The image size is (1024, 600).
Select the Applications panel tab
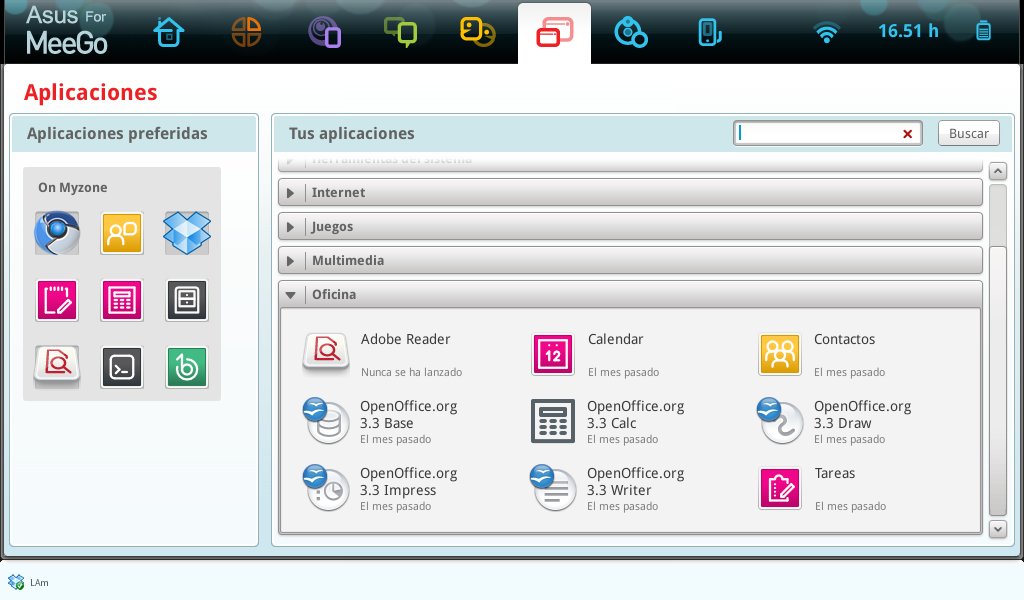point(554,33)
